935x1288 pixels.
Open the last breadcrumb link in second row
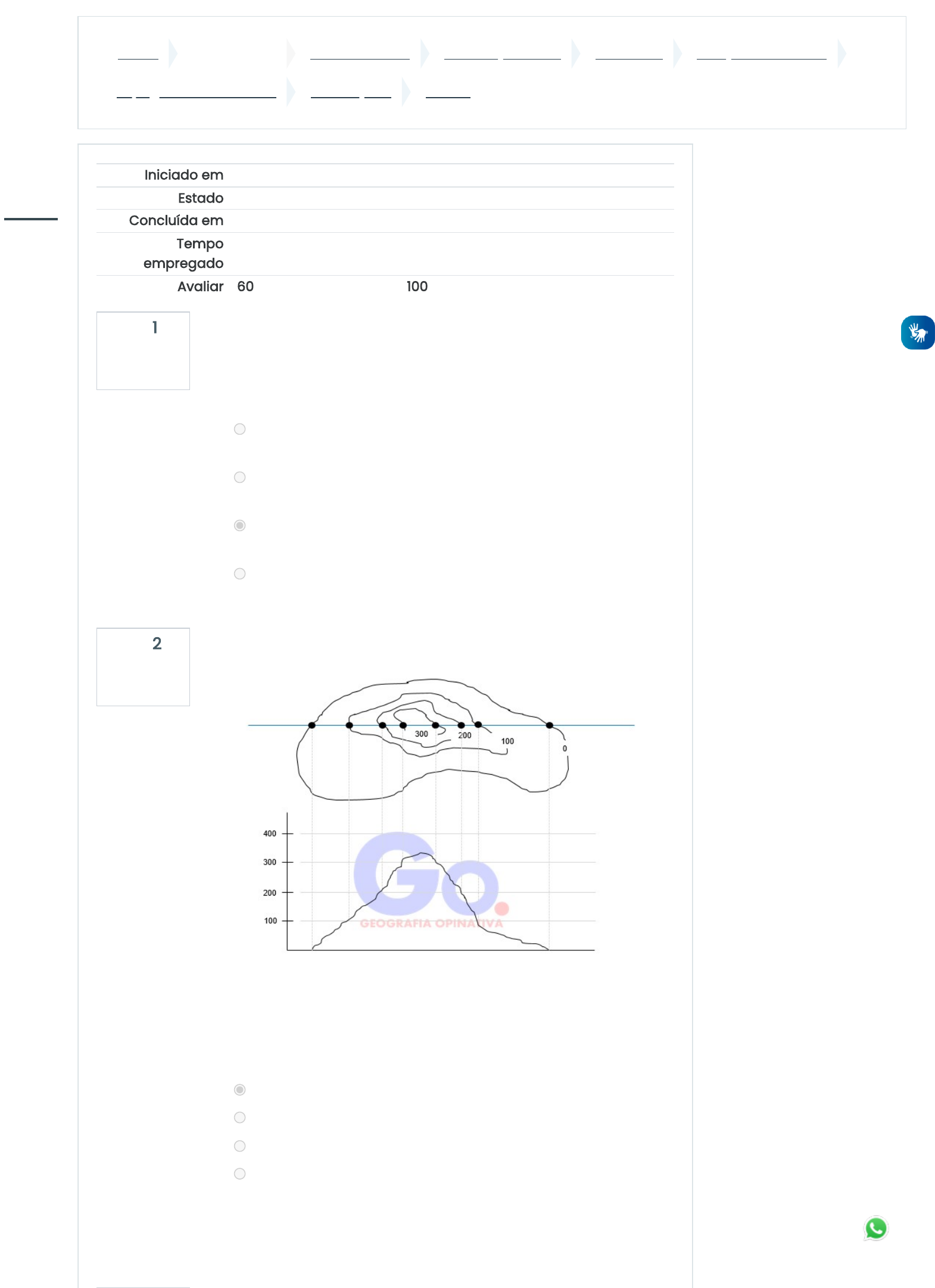point(448,93)
